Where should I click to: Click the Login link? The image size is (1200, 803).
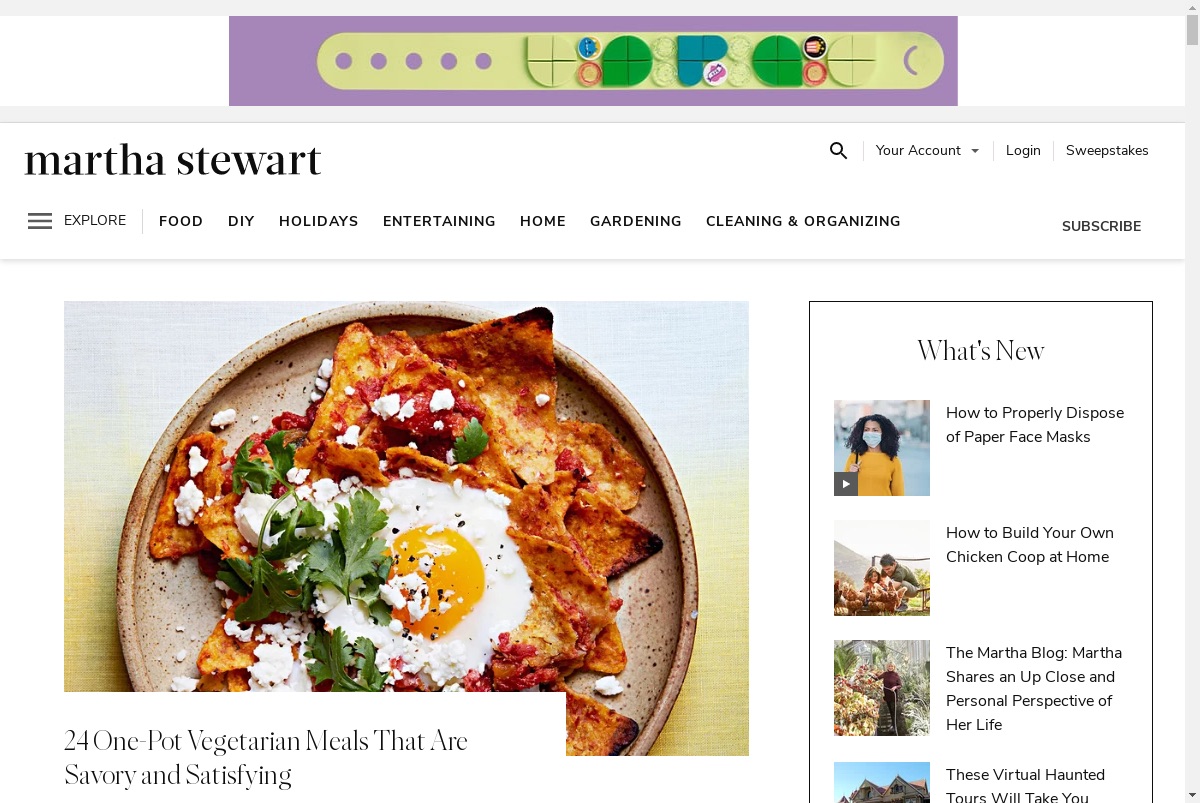(x=1023, y=151)
